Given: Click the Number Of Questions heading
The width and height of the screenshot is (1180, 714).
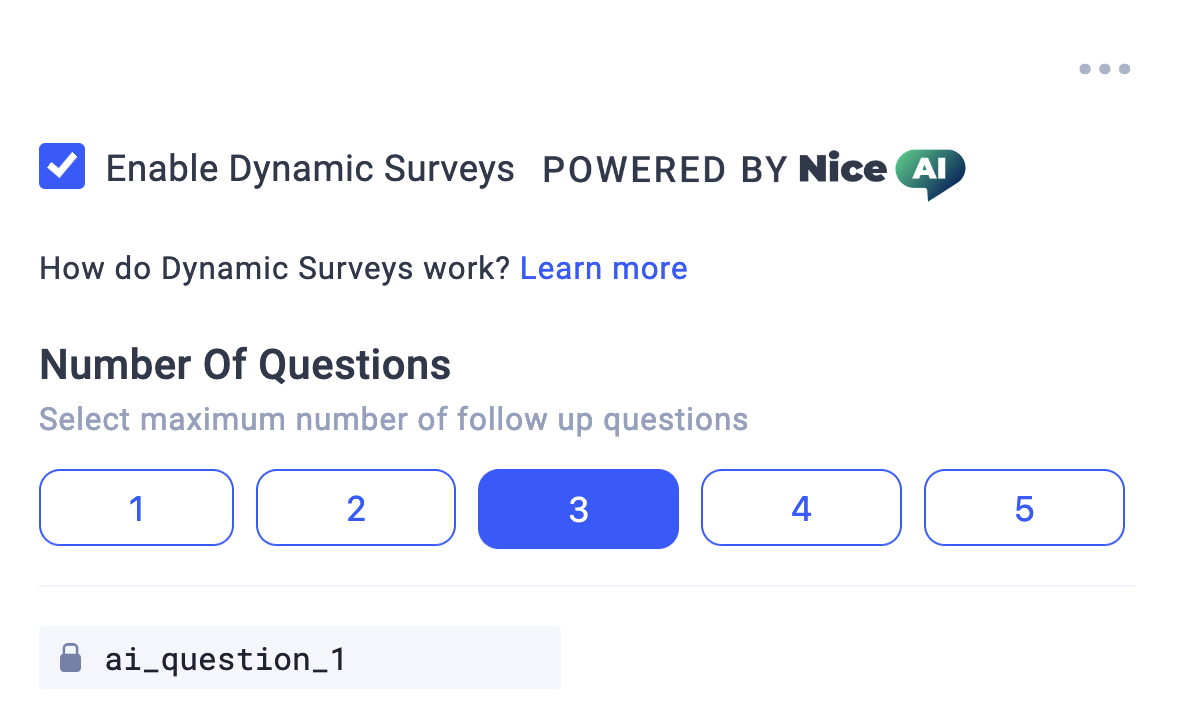Looking at the screenshot, I should (x=245, y=366).
